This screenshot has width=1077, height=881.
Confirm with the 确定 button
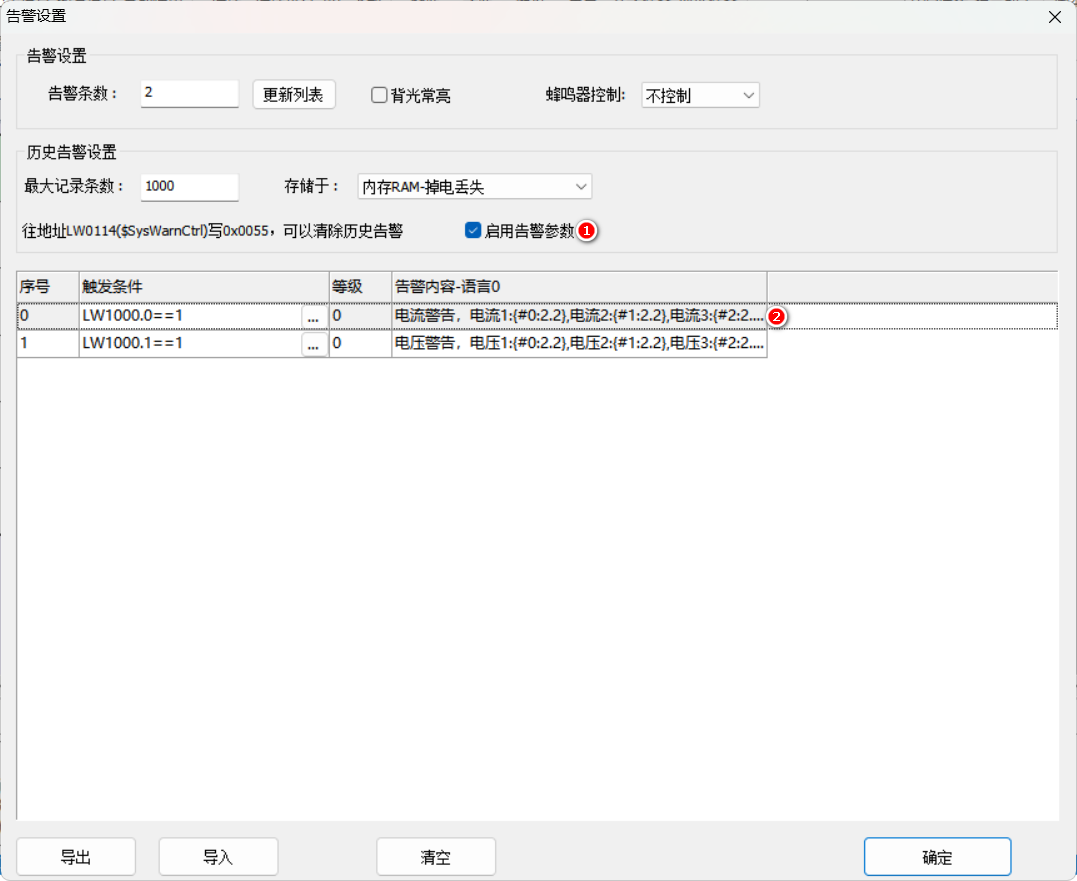click(937, 857)
